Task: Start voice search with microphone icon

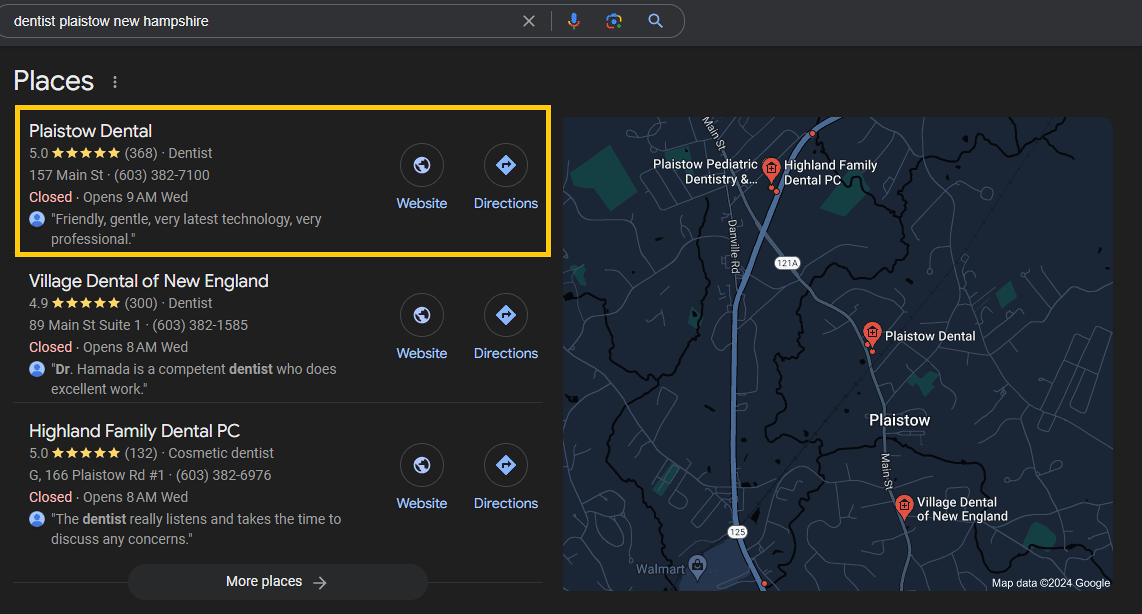Action: (x=573, y=21)
